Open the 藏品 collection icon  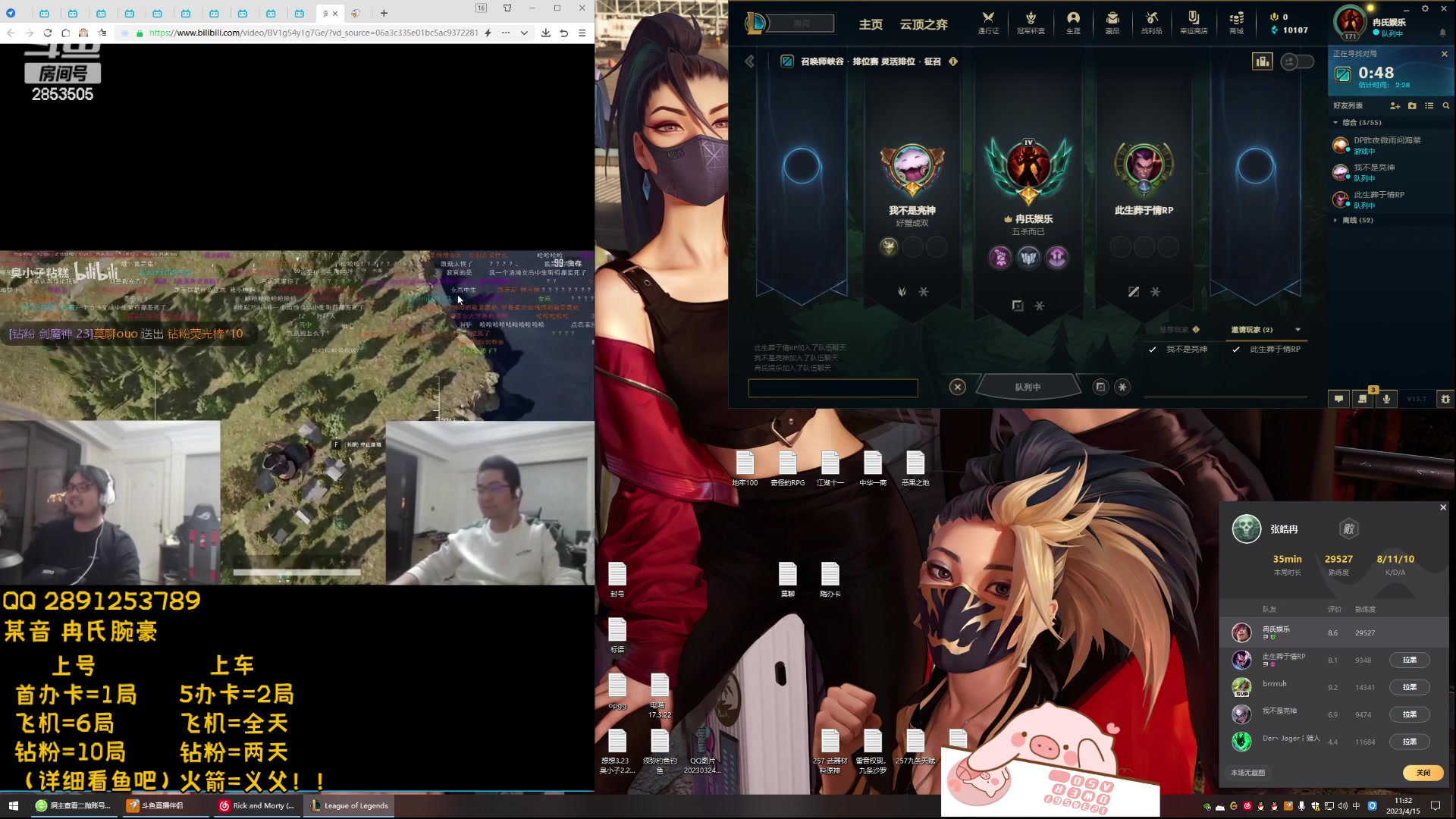click(x=1112, y=23)
